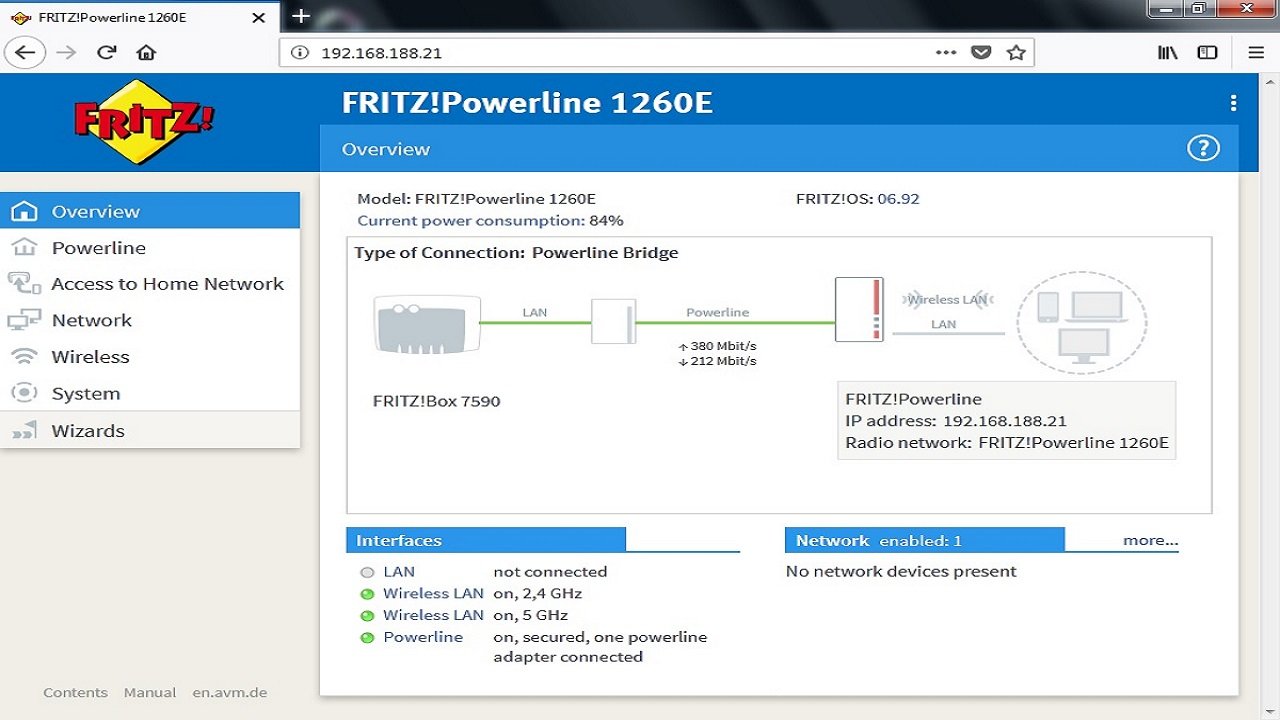Open the Manual footer link
The width and height of the screenshot is (1280, 720).
(150, 692)
